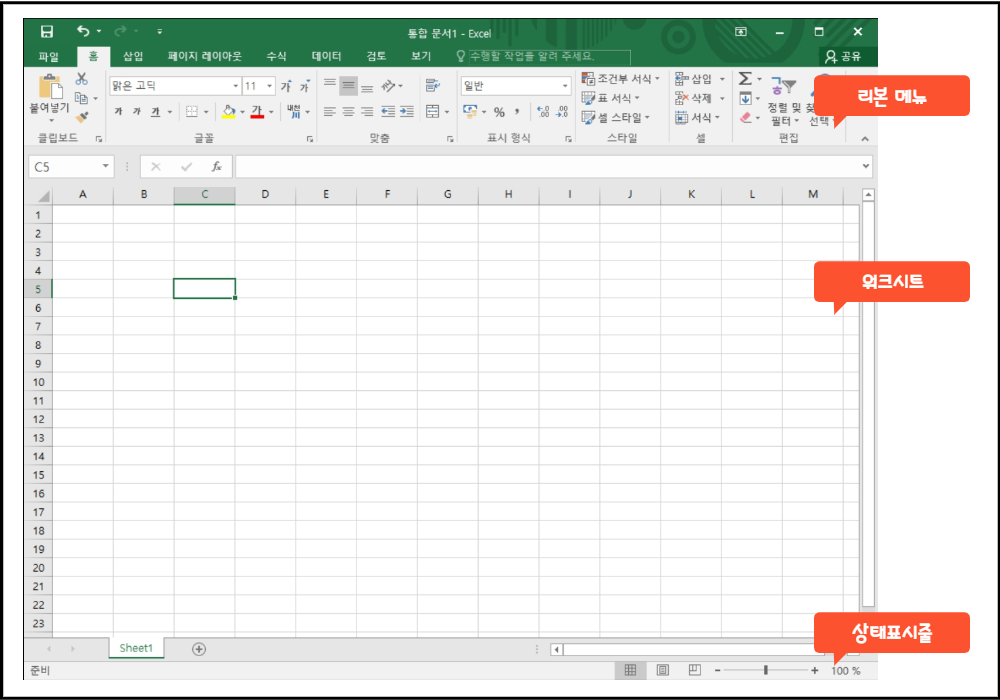The image size is (1000, 700).
Task: Open the font name dropdown
Action: coord(236,86)
